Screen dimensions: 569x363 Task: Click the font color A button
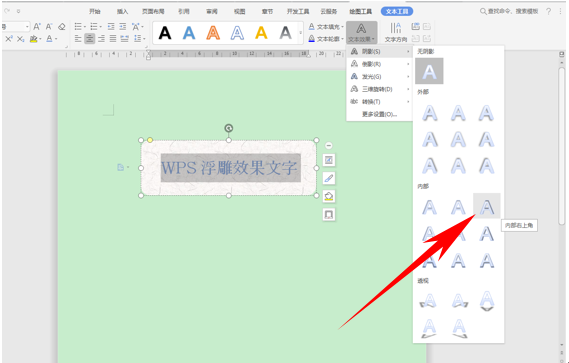[x=50, y=38]
